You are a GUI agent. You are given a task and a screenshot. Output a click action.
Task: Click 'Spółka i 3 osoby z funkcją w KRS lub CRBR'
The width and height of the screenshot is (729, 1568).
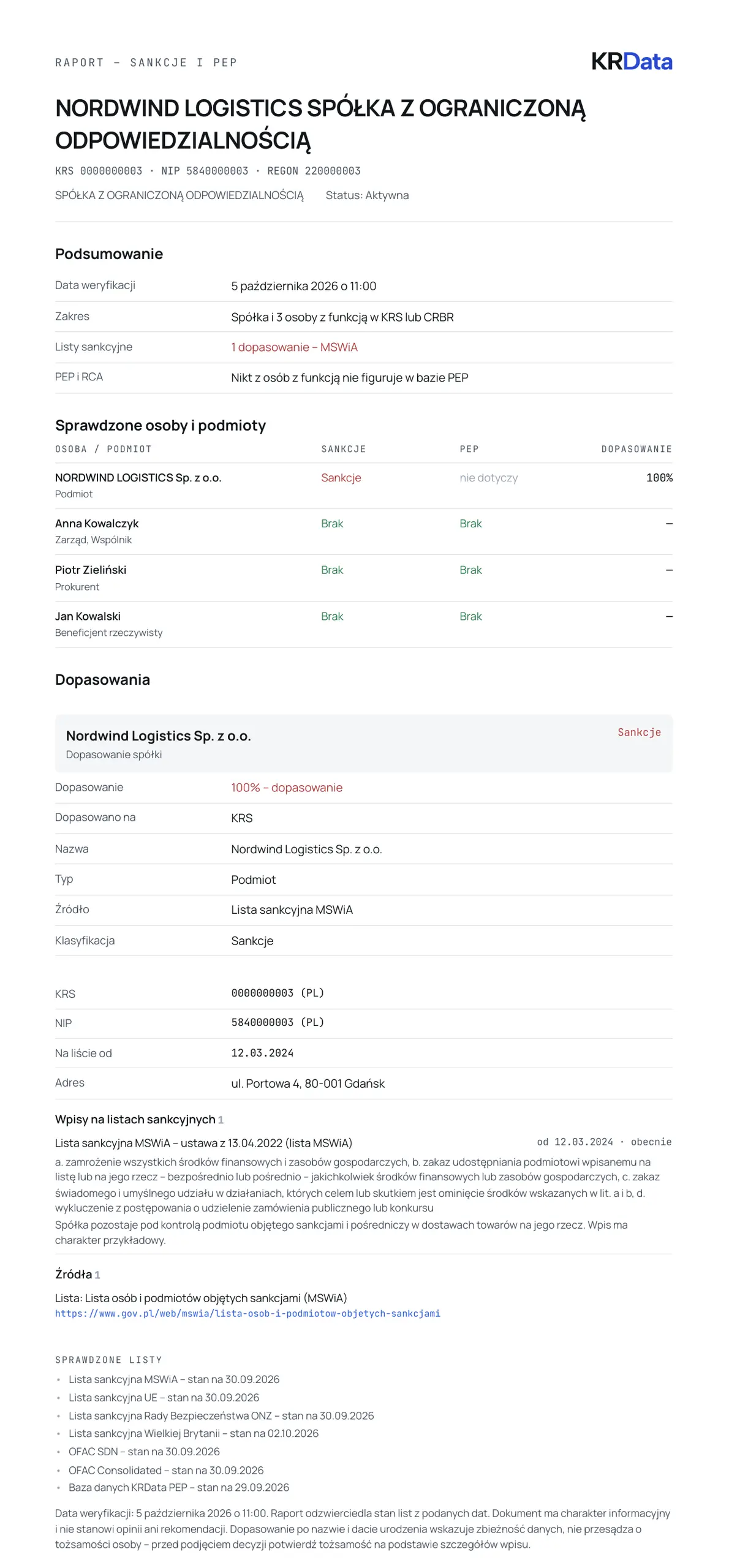coord(342,317)
